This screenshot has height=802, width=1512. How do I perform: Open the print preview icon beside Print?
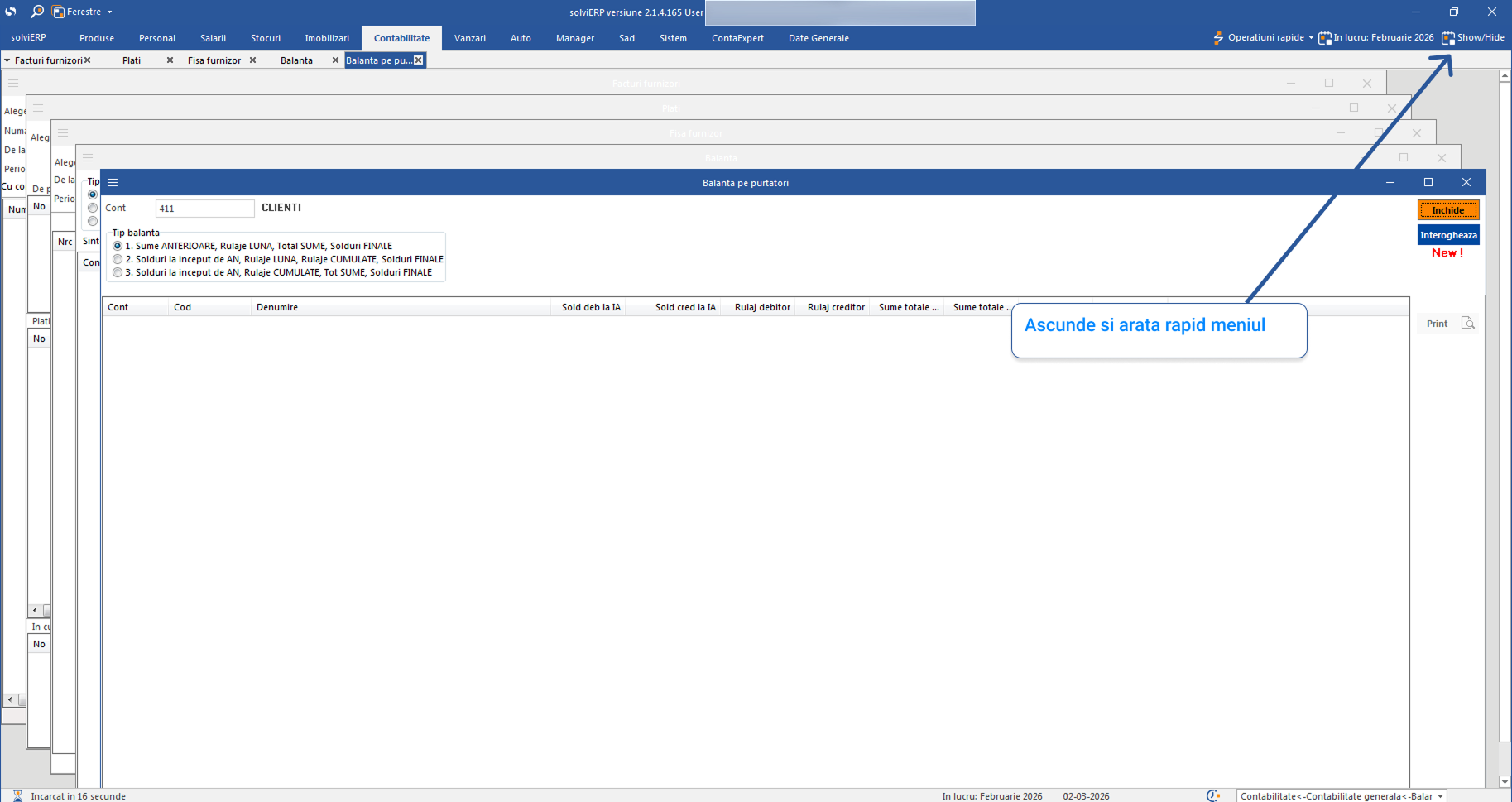tap(1467, 324)
